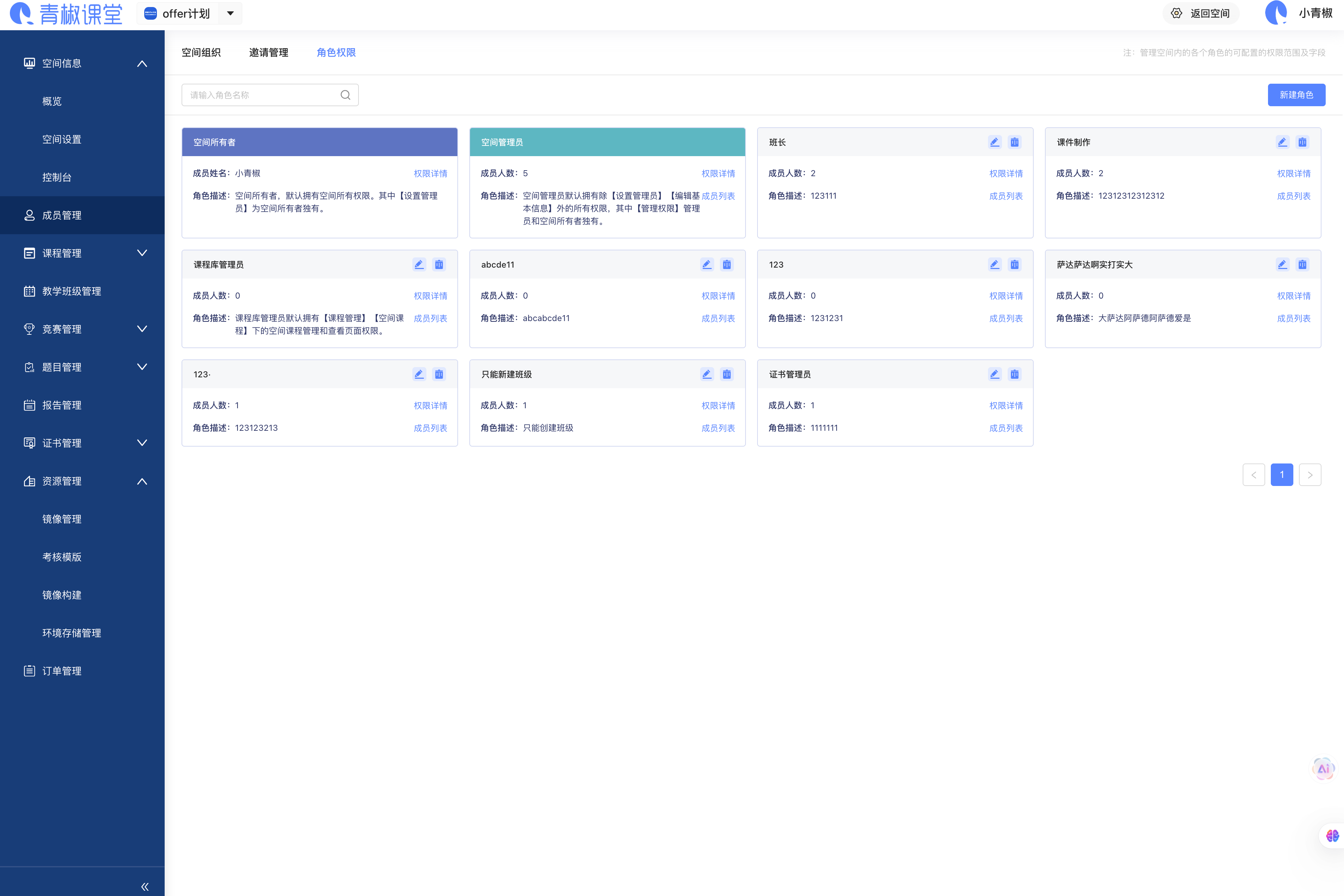Click edit icon on 班长 role card

click(994, 142)
